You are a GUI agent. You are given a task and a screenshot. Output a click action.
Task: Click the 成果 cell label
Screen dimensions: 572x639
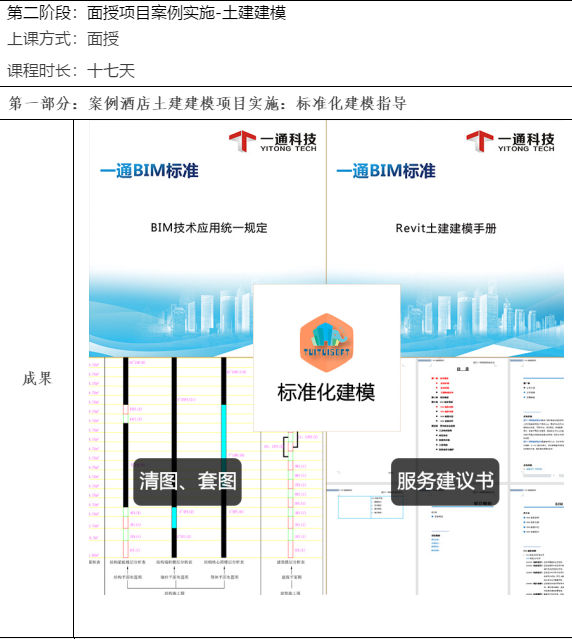37,379
